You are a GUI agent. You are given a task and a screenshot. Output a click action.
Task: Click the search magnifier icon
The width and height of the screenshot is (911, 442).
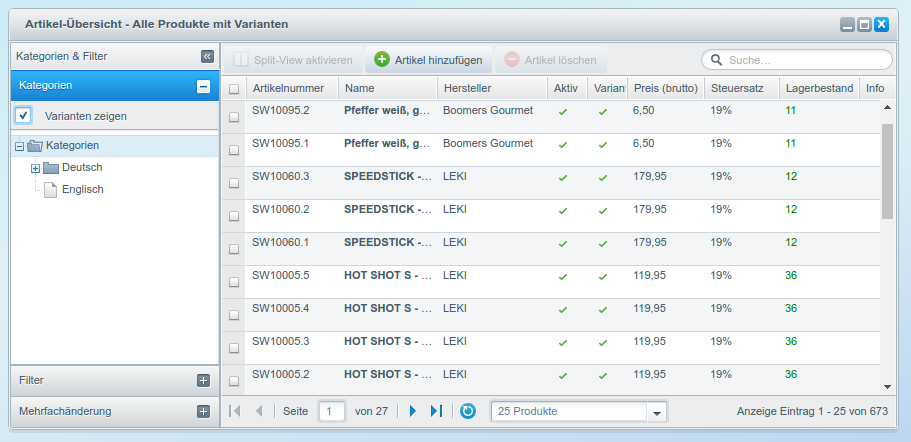tap(717, 60)
